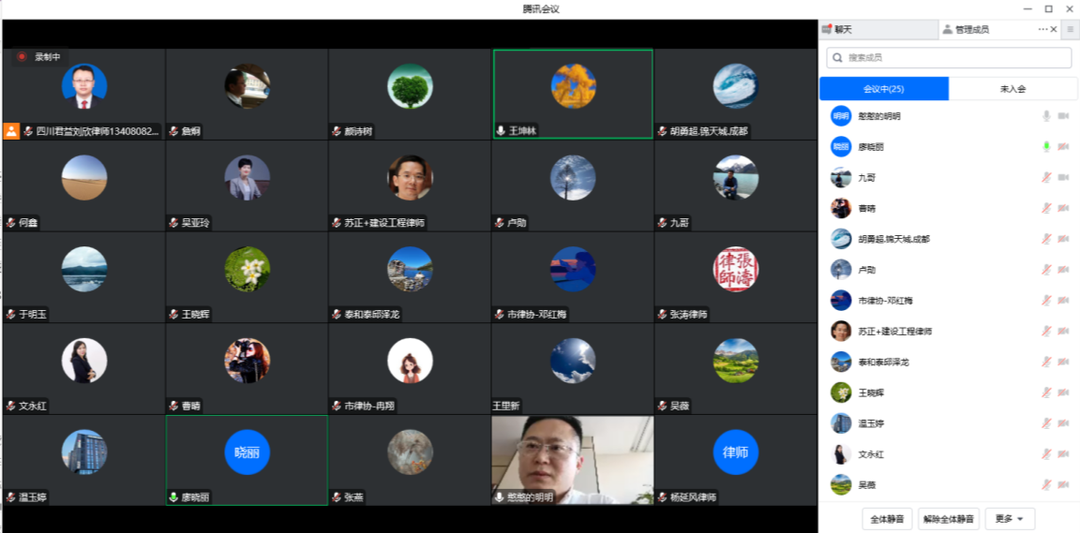1080x533 pixels.
Task: Click camera icon for 吴薇 in member list
Action: coord(1063,485)
